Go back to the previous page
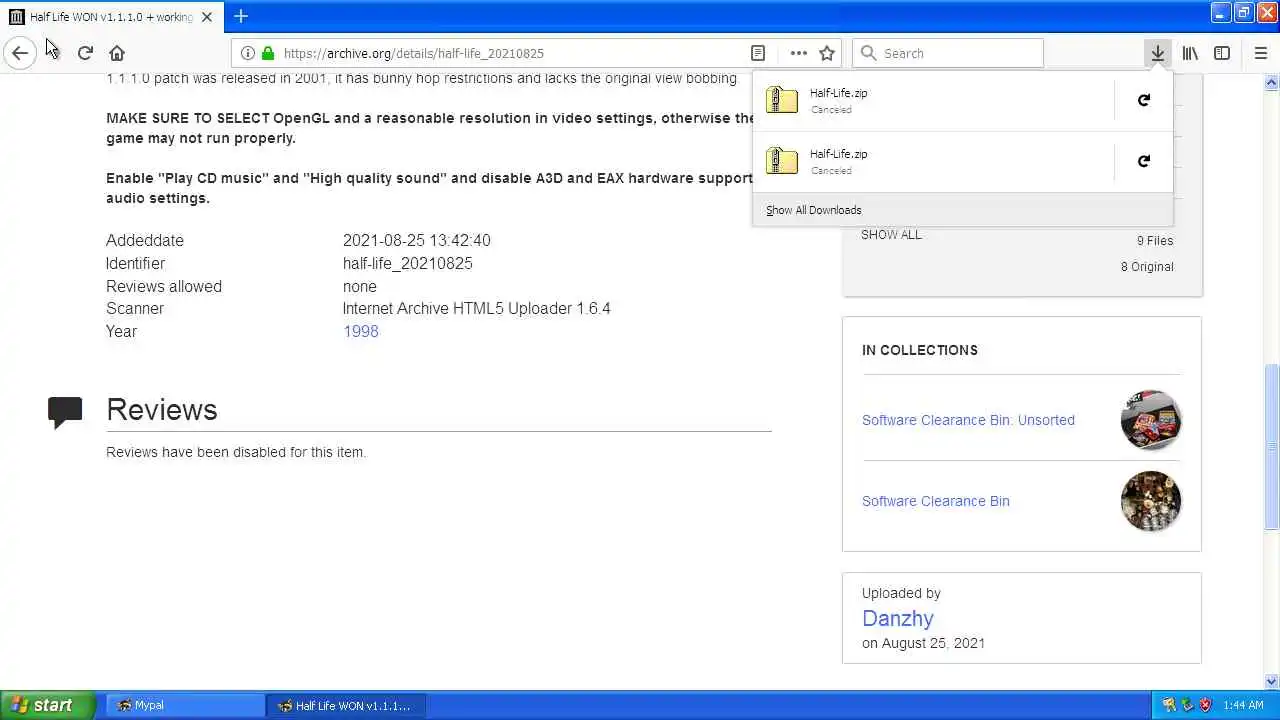Viewport: 1280px width, 720px height. tap(20, 53)
